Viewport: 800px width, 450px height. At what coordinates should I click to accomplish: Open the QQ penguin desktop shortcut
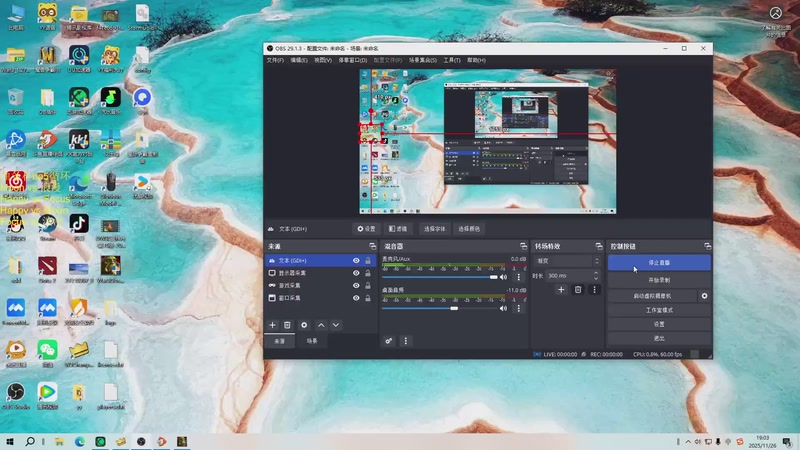pos(15,227)
